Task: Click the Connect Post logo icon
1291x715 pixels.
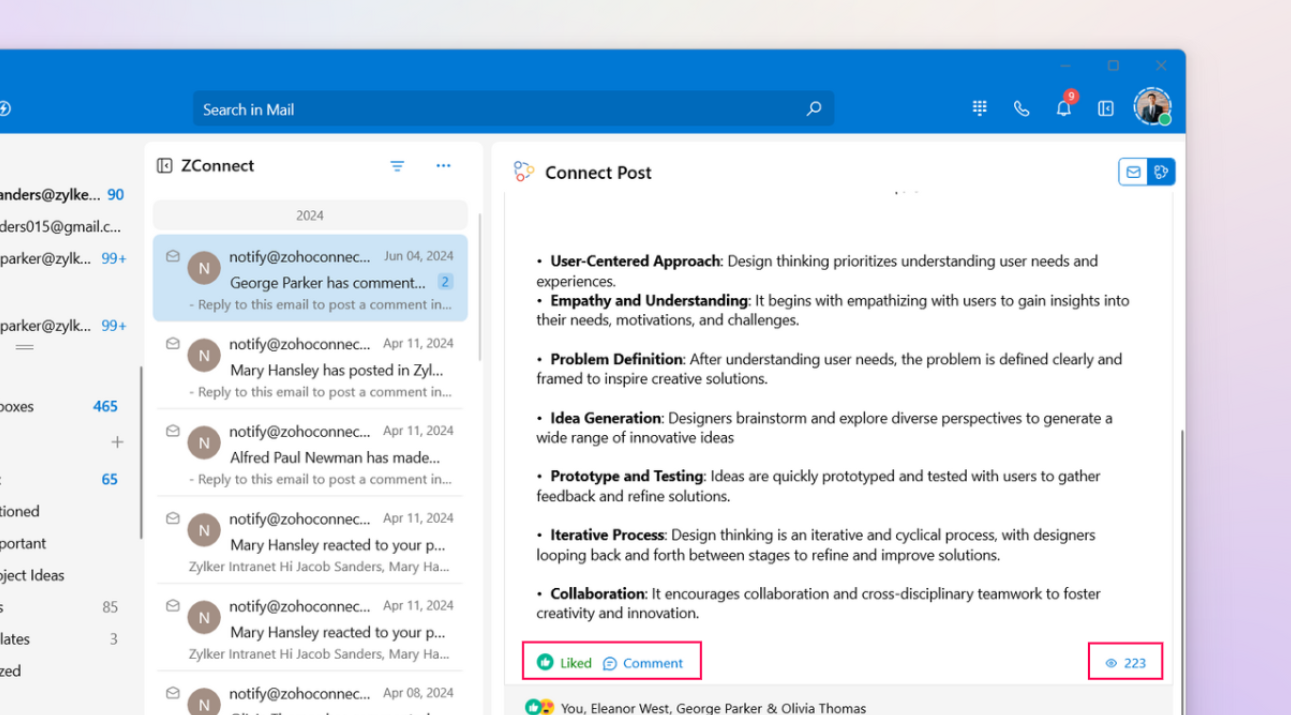Action: click(x=524, y=172)
